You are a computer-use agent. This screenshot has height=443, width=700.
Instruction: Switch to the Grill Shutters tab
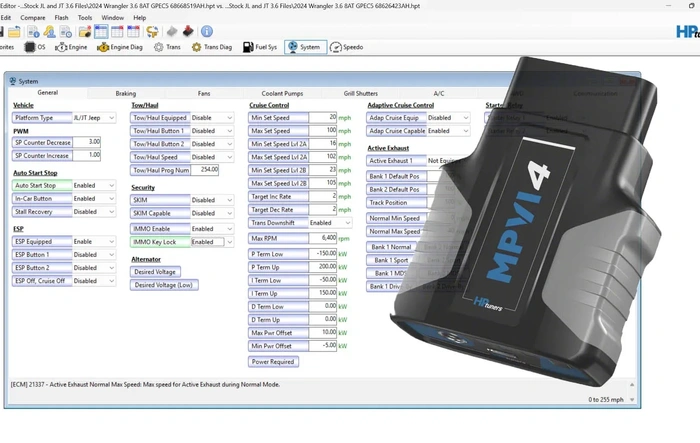point(361,93)
